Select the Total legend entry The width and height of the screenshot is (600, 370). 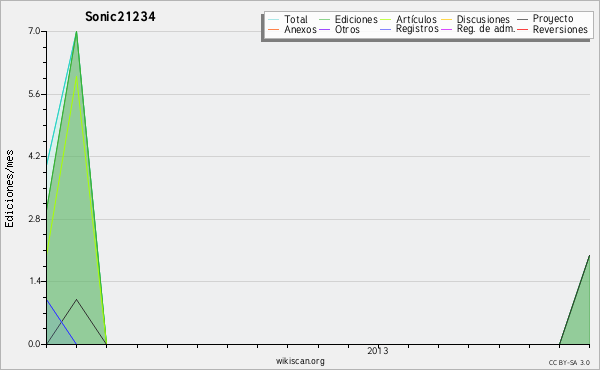click(x=296, y=19)
